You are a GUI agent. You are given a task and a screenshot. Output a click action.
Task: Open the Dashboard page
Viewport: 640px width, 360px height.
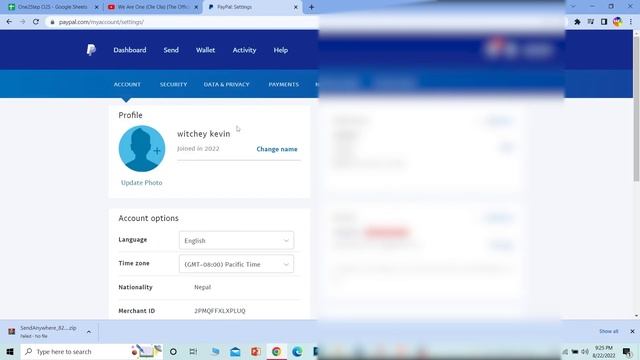click(x=130, y=50)
